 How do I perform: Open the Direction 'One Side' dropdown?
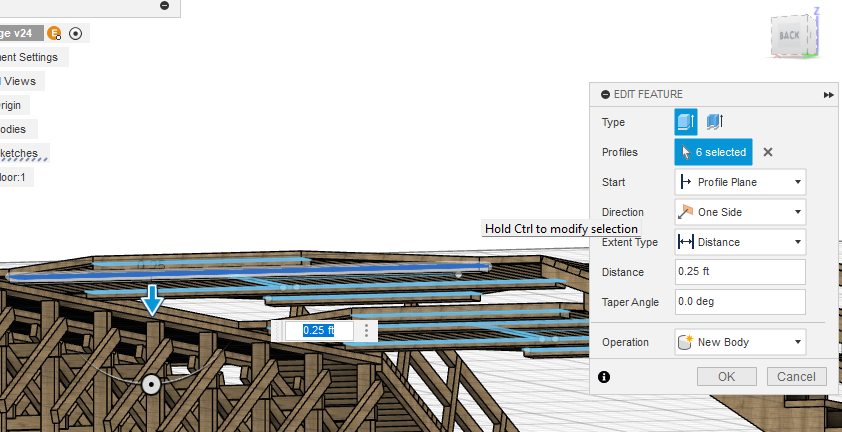[740, 212]
